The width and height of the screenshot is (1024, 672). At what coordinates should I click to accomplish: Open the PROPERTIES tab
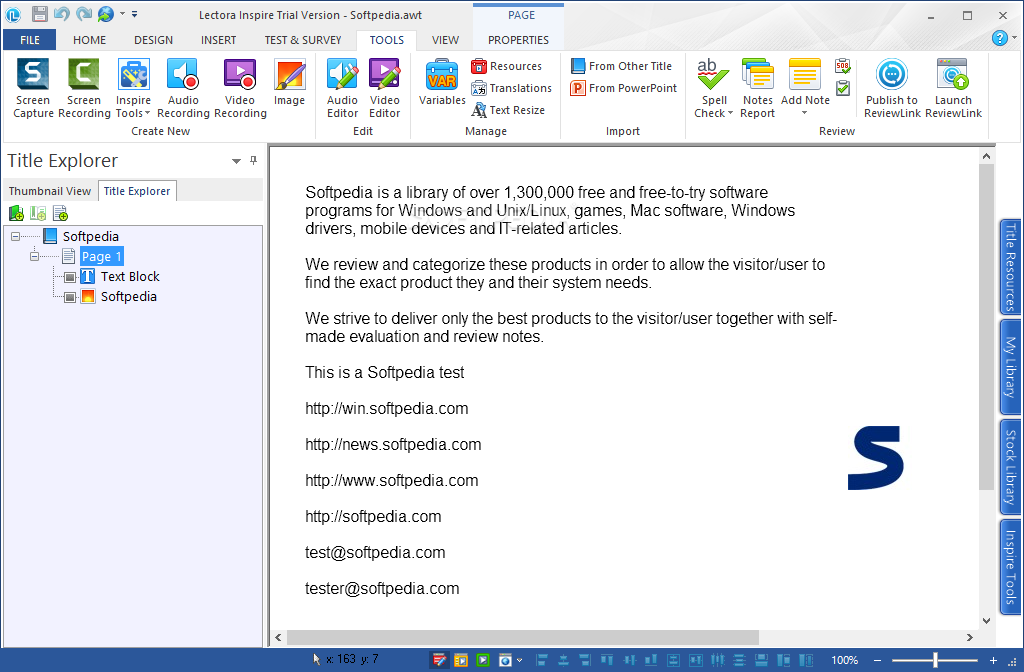point(519,40)
